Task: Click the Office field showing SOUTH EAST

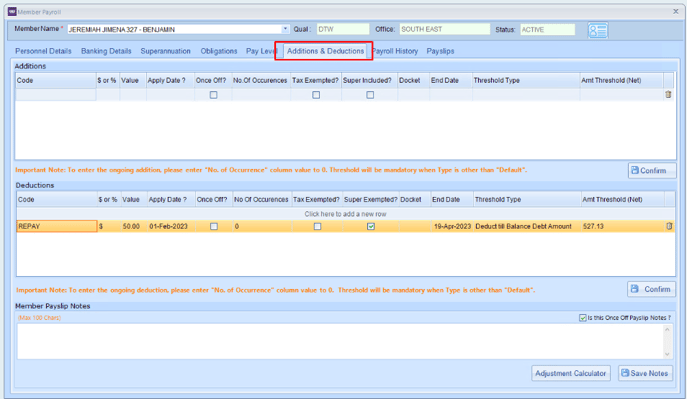Action: click(445, 29)
